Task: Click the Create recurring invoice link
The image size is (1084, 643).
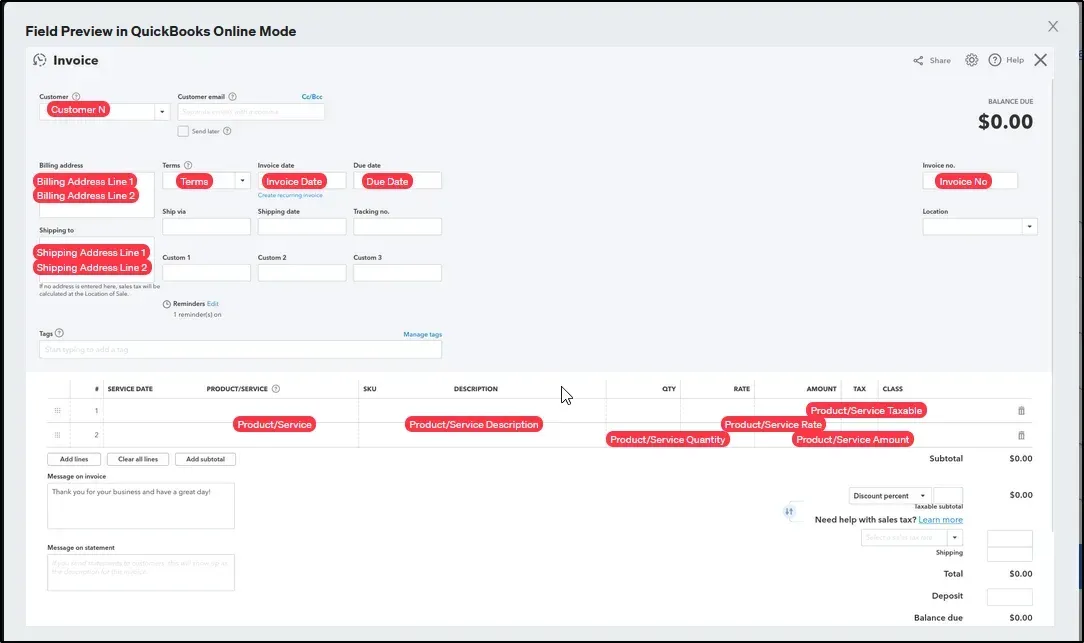Action: 290,196
